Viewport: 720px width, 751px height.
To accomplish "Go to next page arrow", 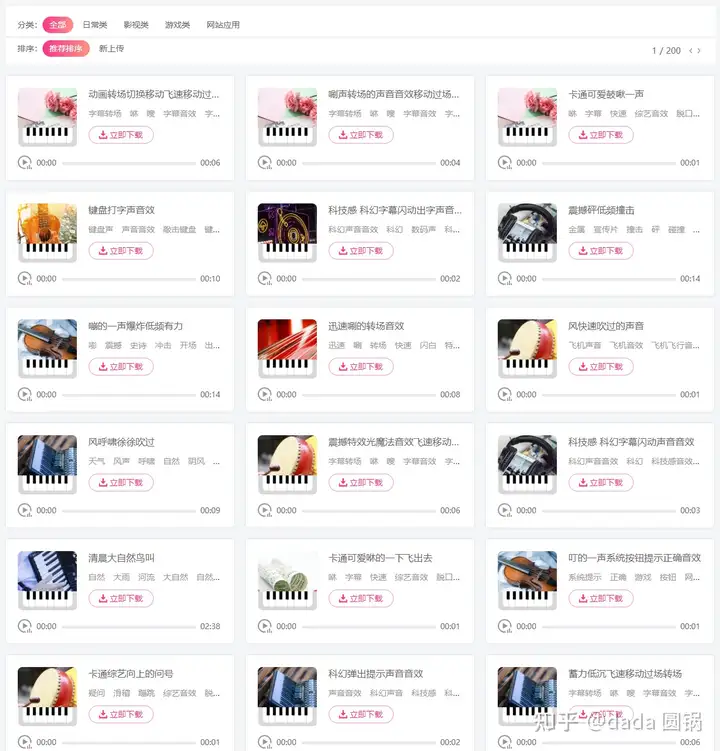I will pyautogui.click(x=699, y=50).
